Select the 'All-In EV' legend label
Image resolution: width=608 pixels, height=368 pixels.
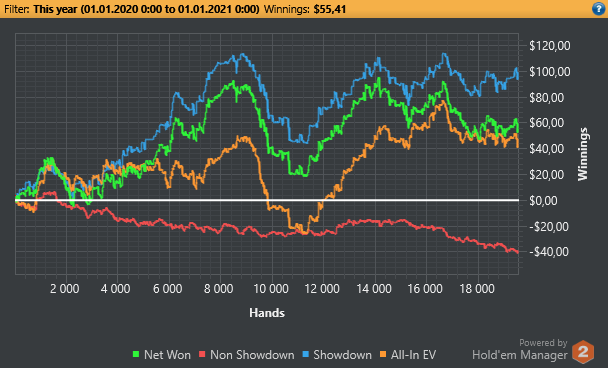click(413, 355)
